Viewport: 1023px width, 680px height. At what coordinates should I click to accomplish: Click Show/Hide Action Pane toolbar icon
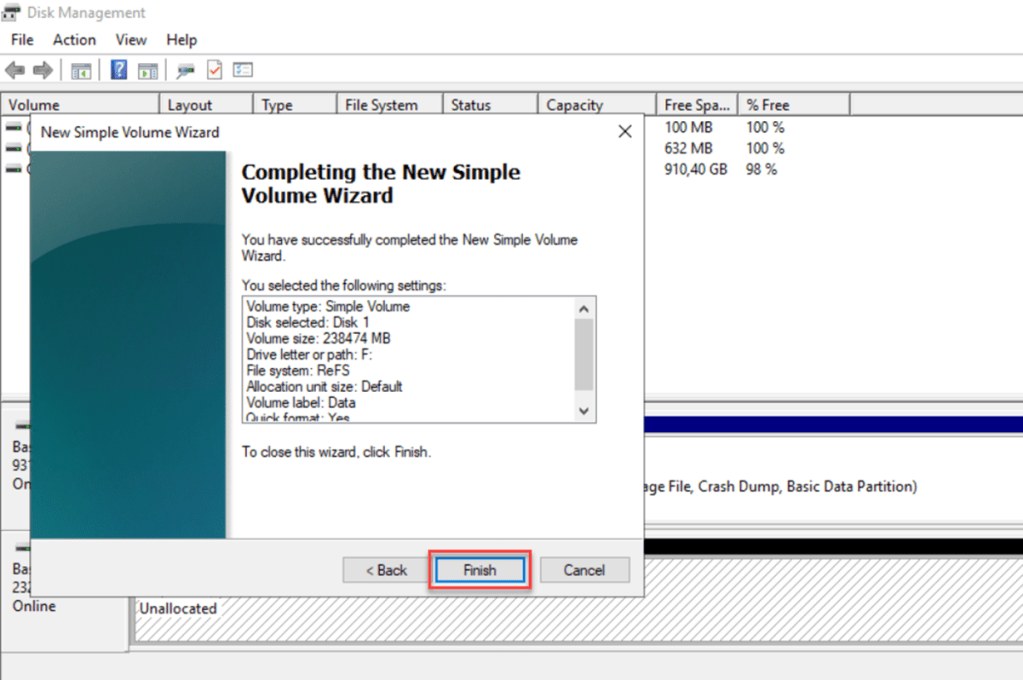pos(148,70)
